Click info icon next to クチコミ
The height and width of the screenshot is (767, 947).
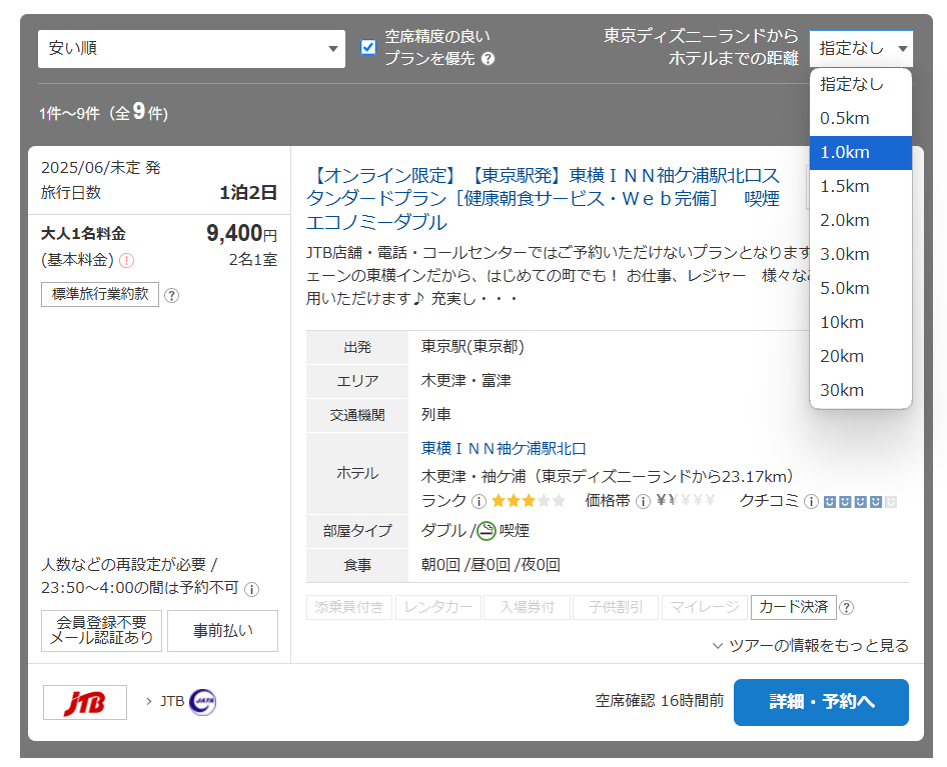tap(811, 501)
